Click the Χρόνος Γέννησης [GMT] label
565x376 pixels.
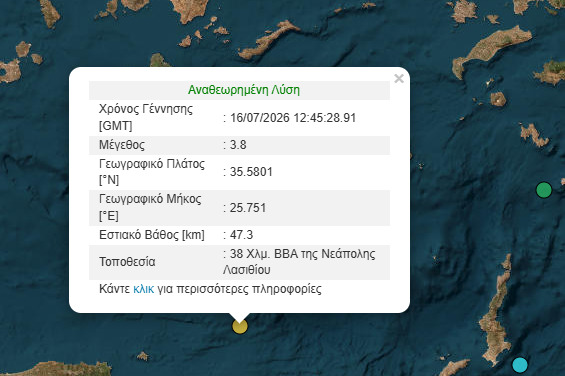(x=146, y=117)
